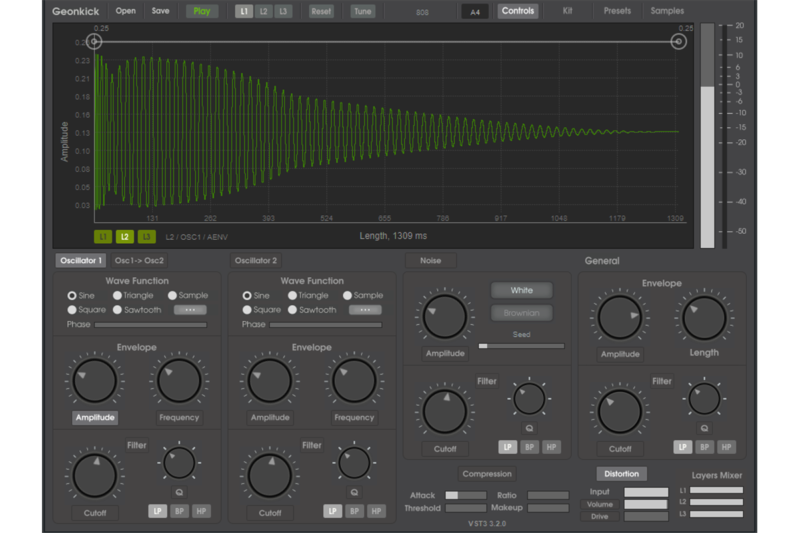Open the A4 note selector
Image resolution: width=800 pixels, height=533 pixels.
click(x=475, y=12)
